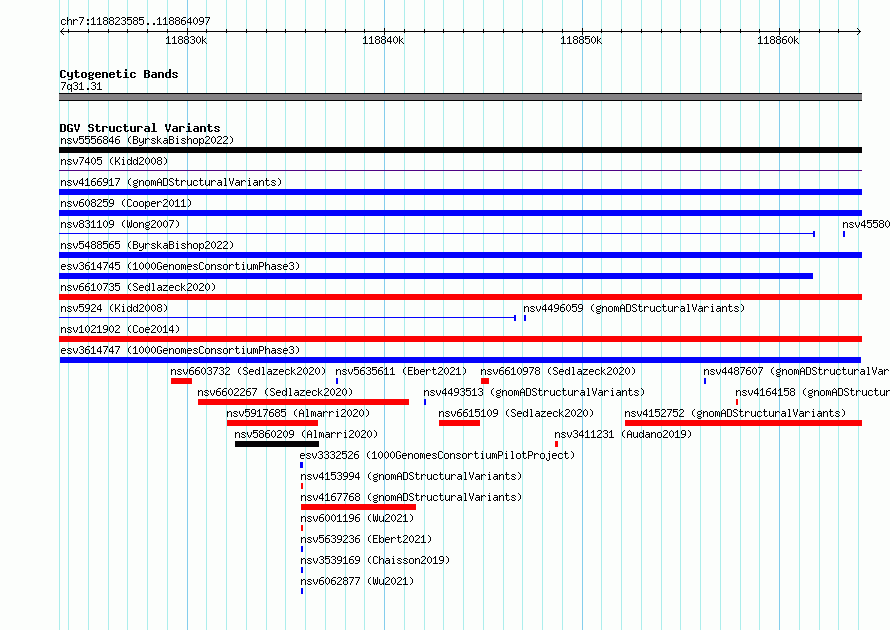Open nsv5917685 (Almarri2020) label

[x=298, y=413]
